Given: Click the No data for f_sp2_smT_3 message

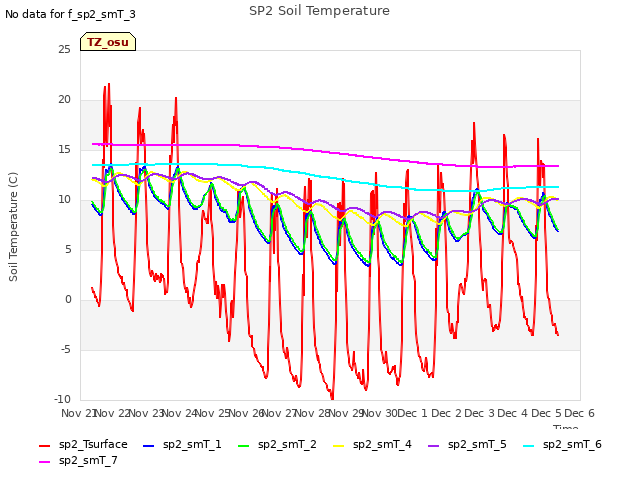Looking at the screenshot, I should pos(70,14).
